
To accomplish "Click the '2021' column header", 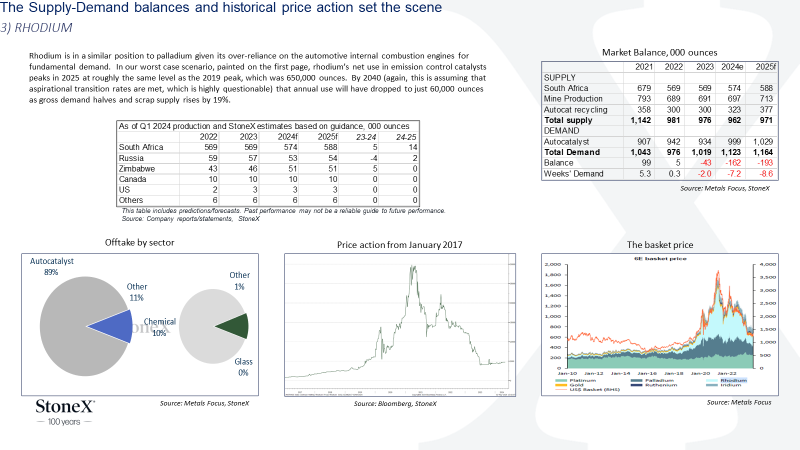I will [644, 67].
